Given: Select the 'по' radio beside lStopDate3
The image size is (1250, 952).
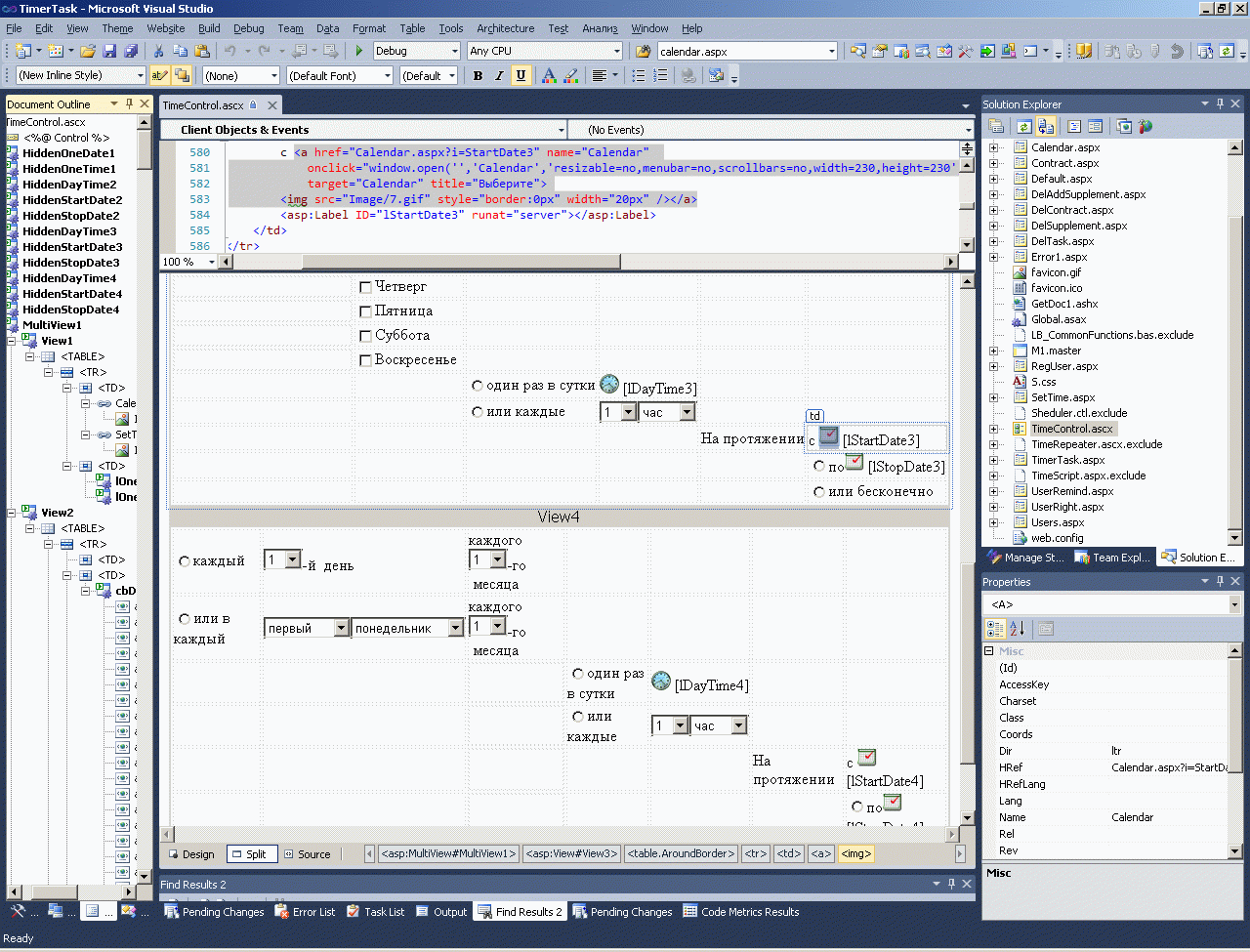Looking at the screenshot, I should point(819,466).
